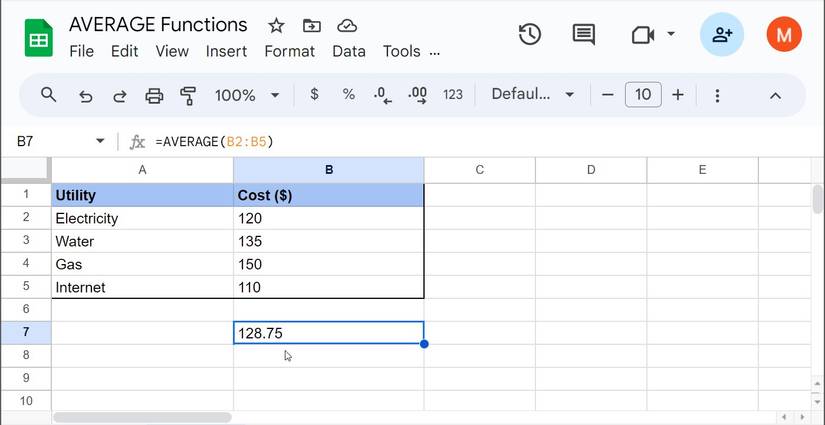The height and width of the screenshot is (425, 825).
Task: Star the AVERAGE Functions document
Action: tap(276, 26)
